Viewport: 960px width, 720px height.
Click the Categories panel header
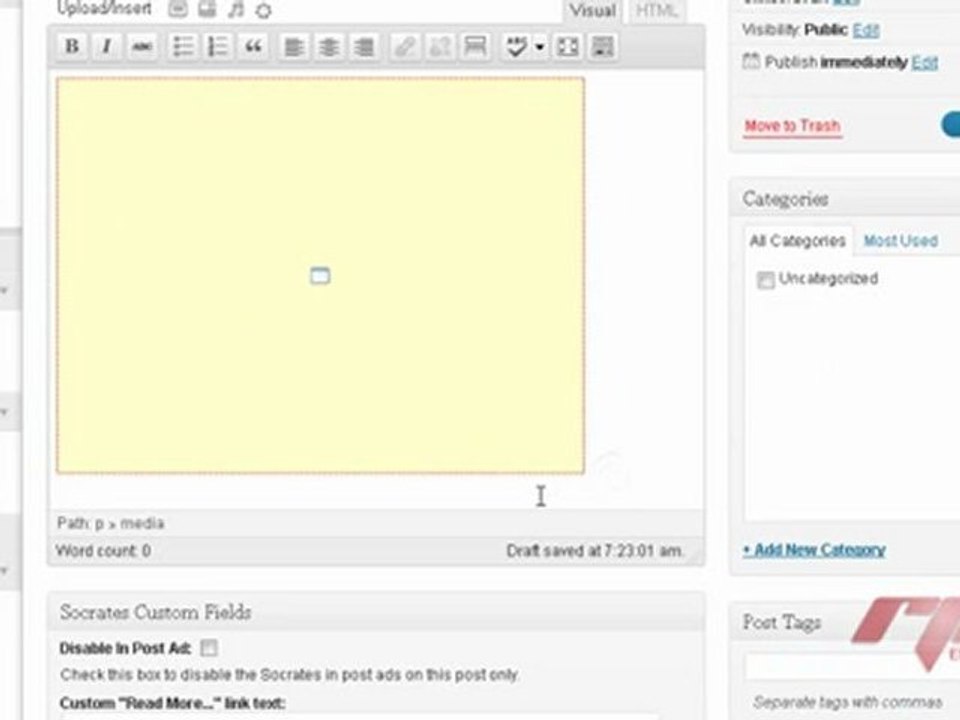tap(845, 199)
